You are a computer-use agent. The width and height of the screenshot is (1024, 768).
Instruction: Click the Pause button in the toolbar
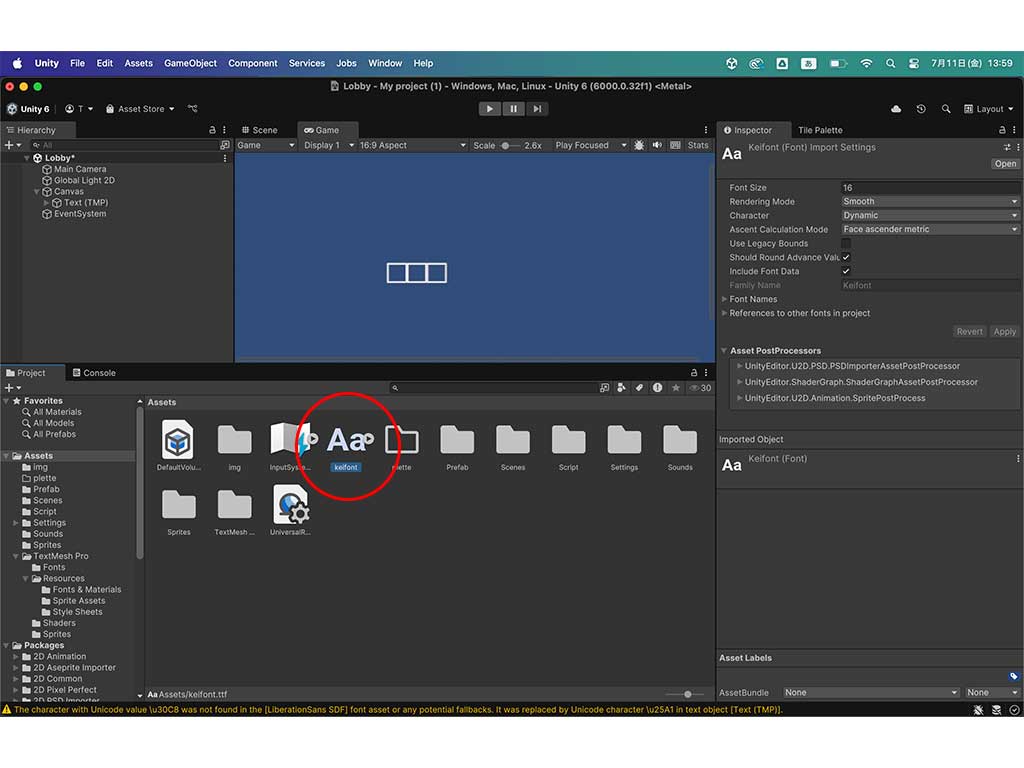[x=513, y=109]
